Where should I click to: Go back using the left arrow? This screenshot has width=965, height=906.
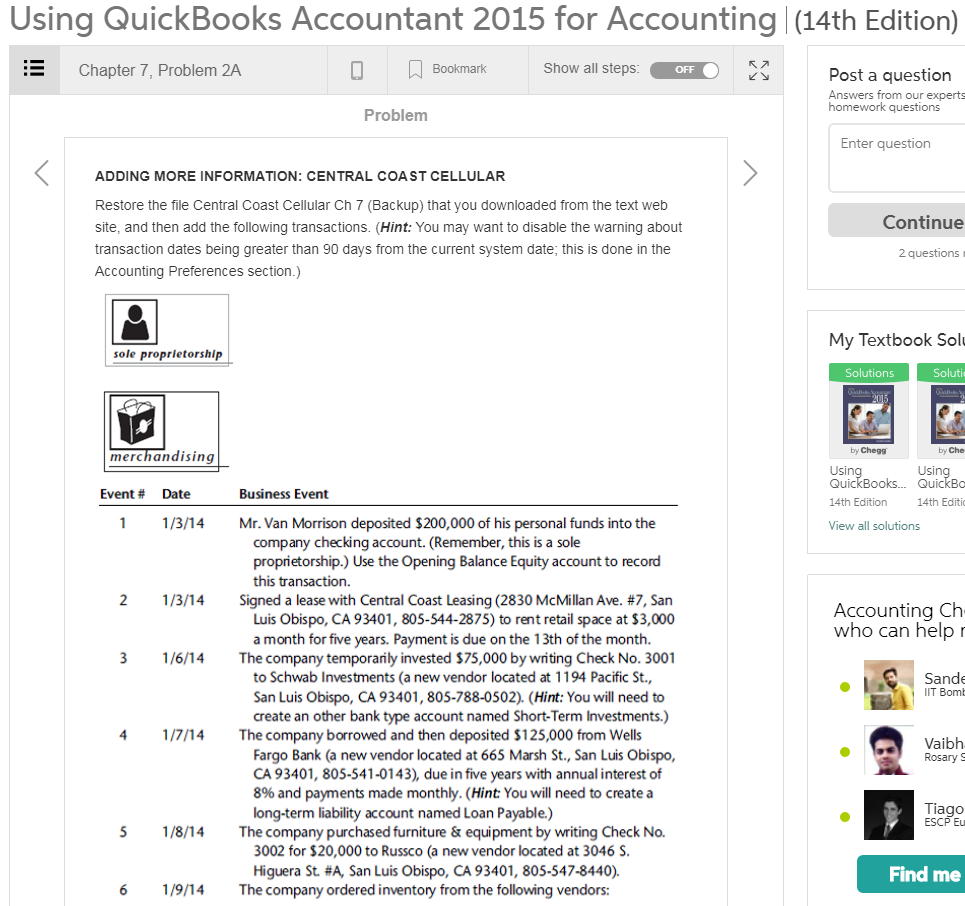click(41, 173)
